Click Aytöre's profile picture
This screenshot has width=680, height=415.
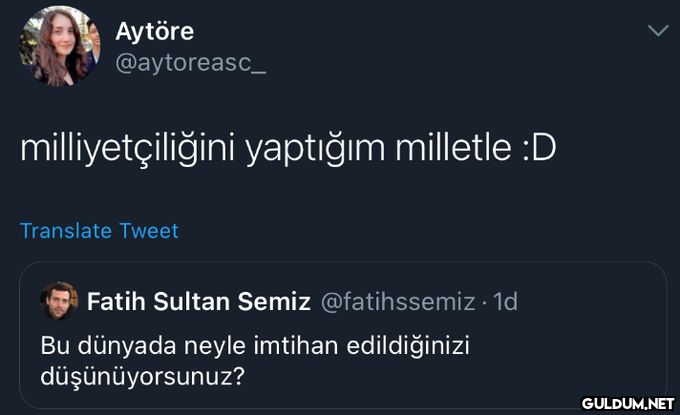pyautogui.click(x=60, y=45)
